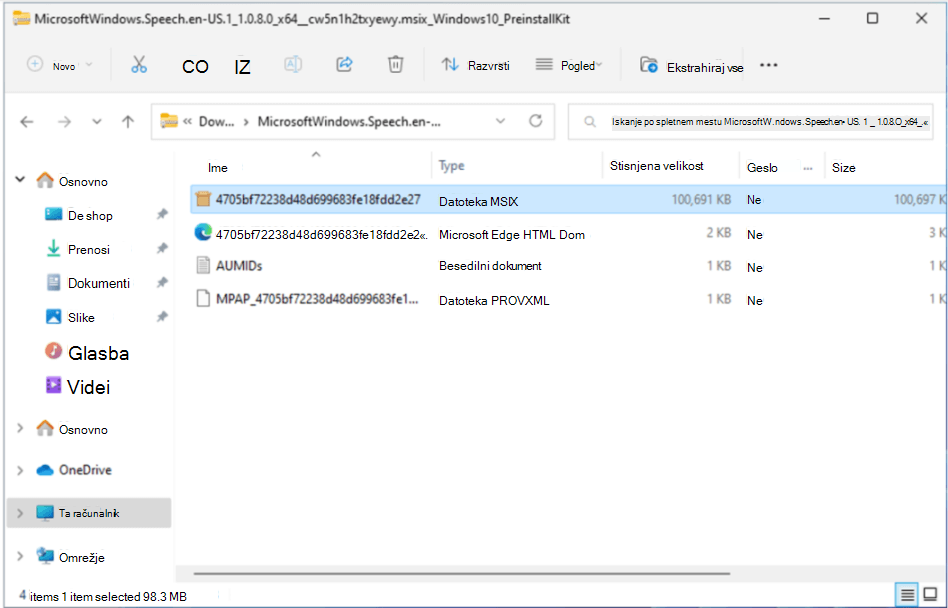
Task: Click into the search box
Action: coord(751,122)
